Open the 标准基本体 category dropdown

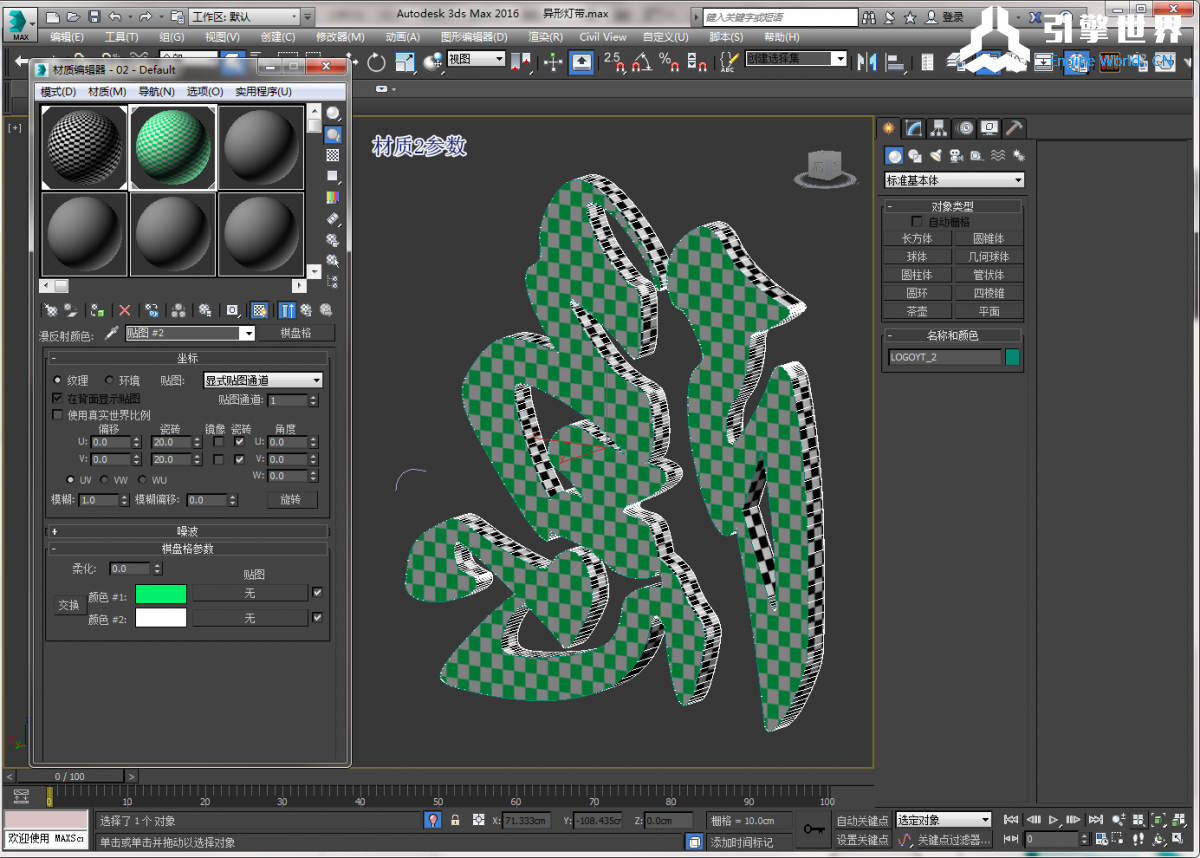pos(954,181)
